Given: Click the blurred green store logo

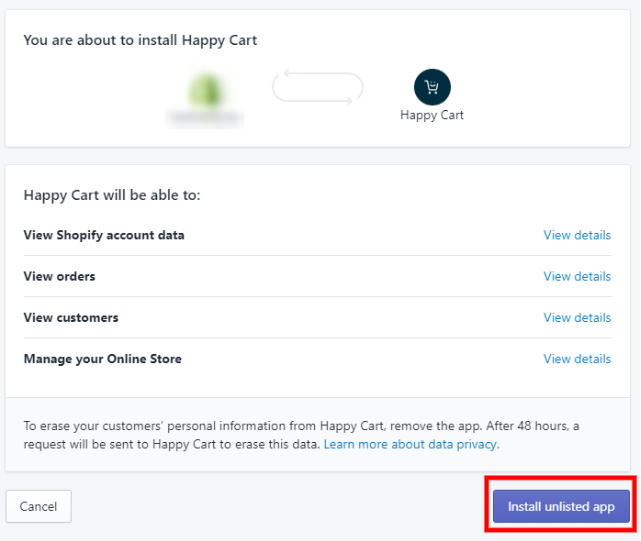Looking at the screenshot, I should coord(205,91).
